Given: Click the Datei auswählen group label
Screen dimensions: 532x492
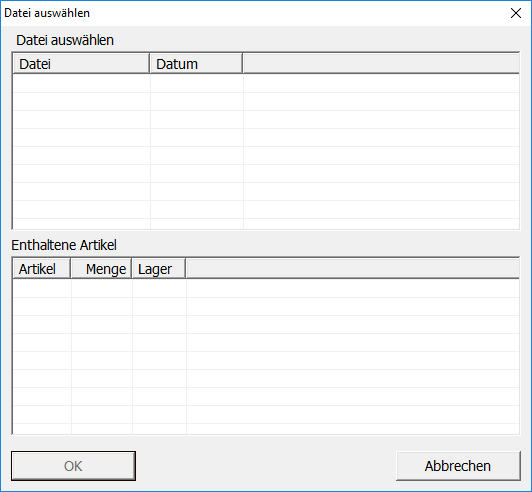Looking at the screenshot, I should (65, 40).
